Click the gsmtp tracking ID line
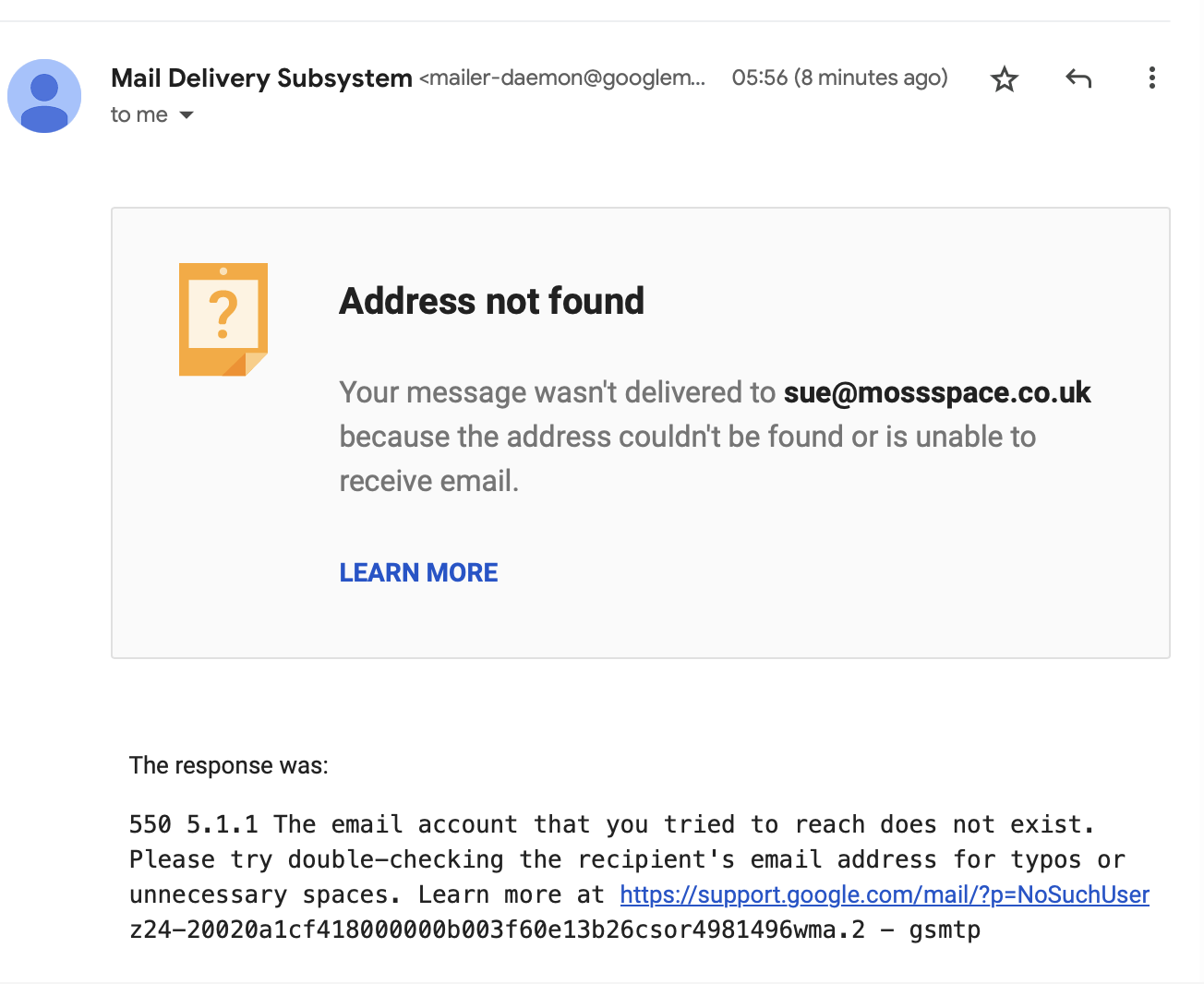This screenshot has height=984, width=1204. pyautogui.click(x=554, y=930)
